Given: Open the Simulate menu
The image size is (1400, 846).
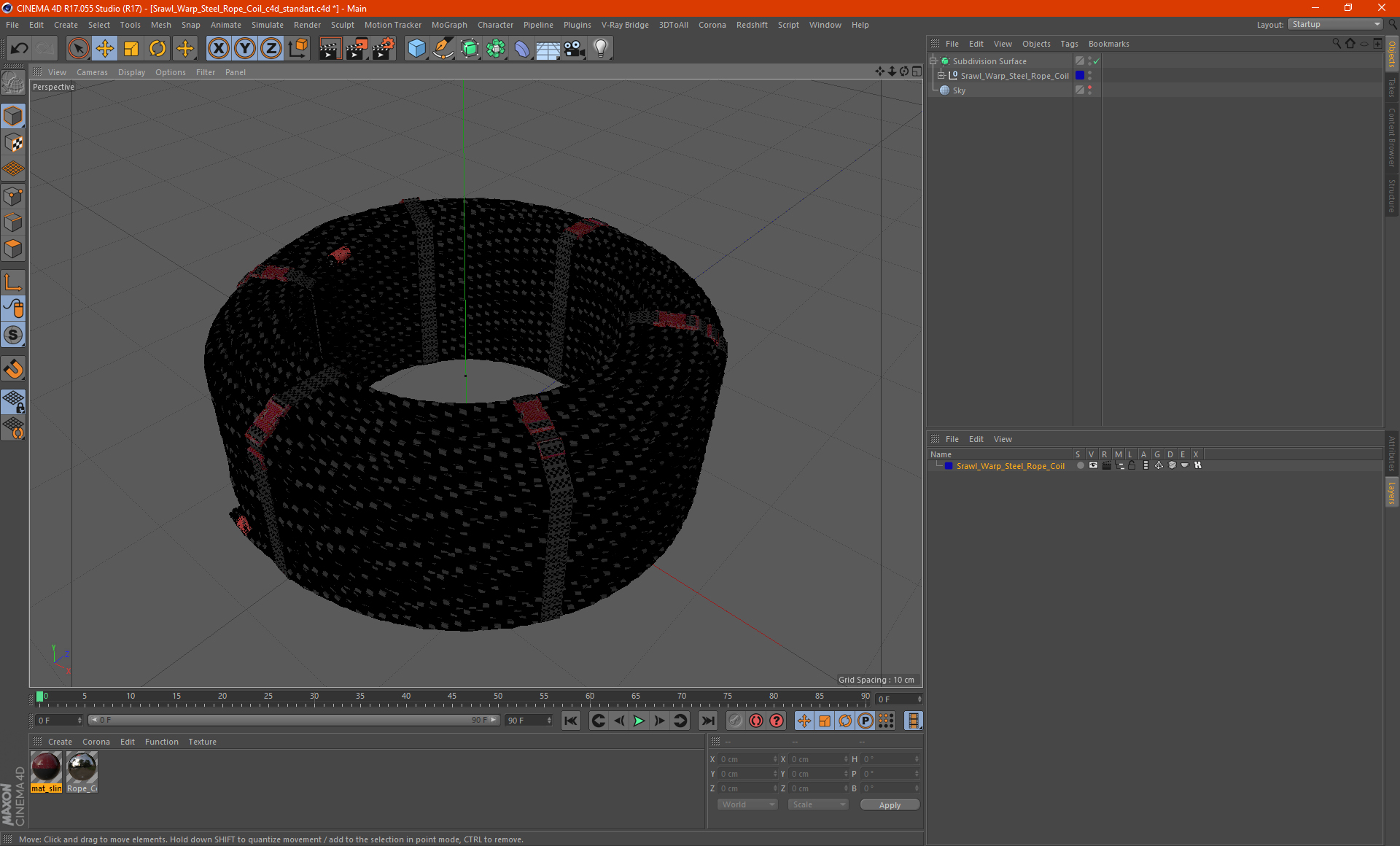Looking at the screenshot, I should click(x=267, y=25).
